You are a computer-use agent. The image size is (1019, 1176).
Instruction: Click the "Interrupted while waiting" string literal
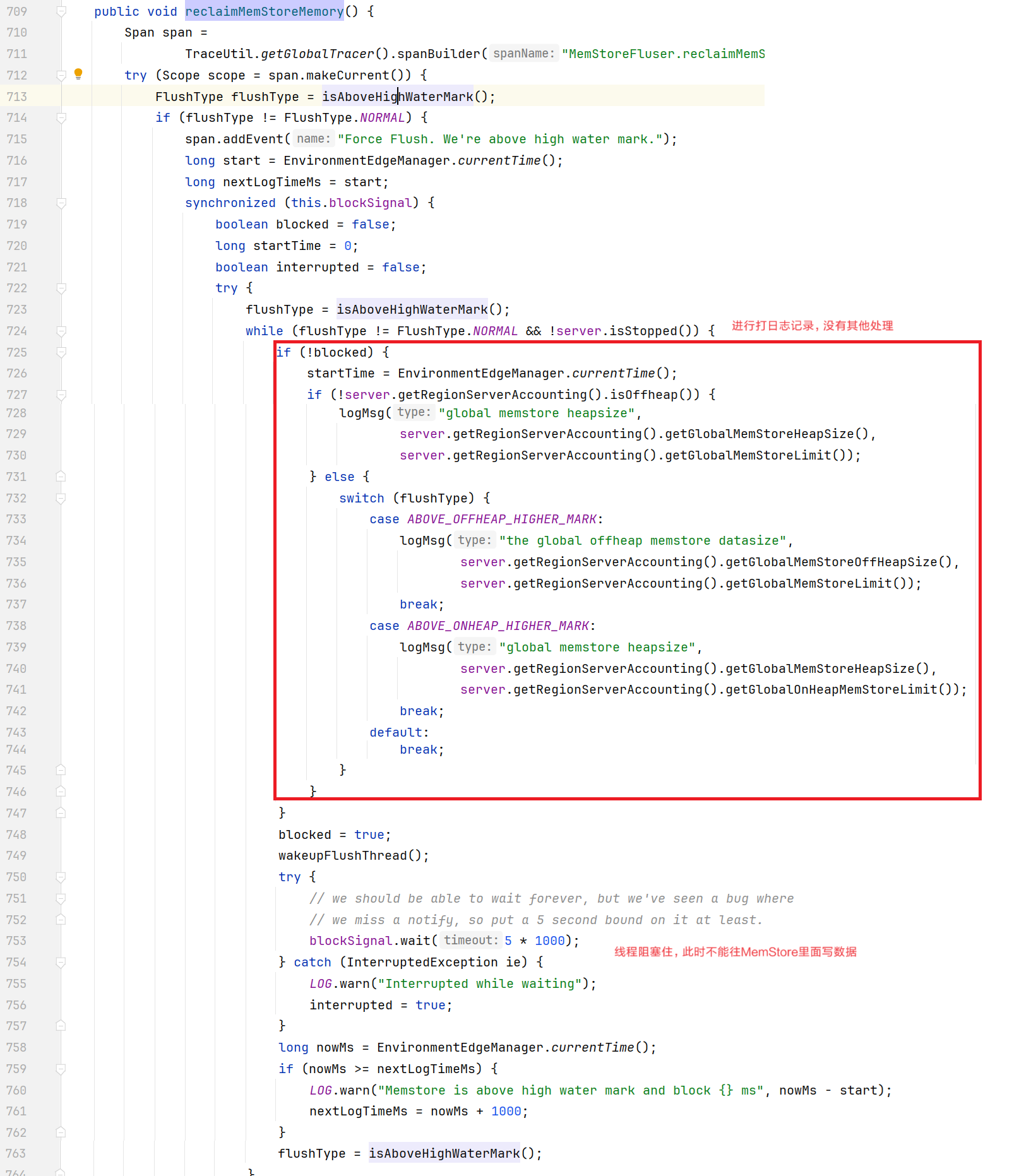point(479,984)
